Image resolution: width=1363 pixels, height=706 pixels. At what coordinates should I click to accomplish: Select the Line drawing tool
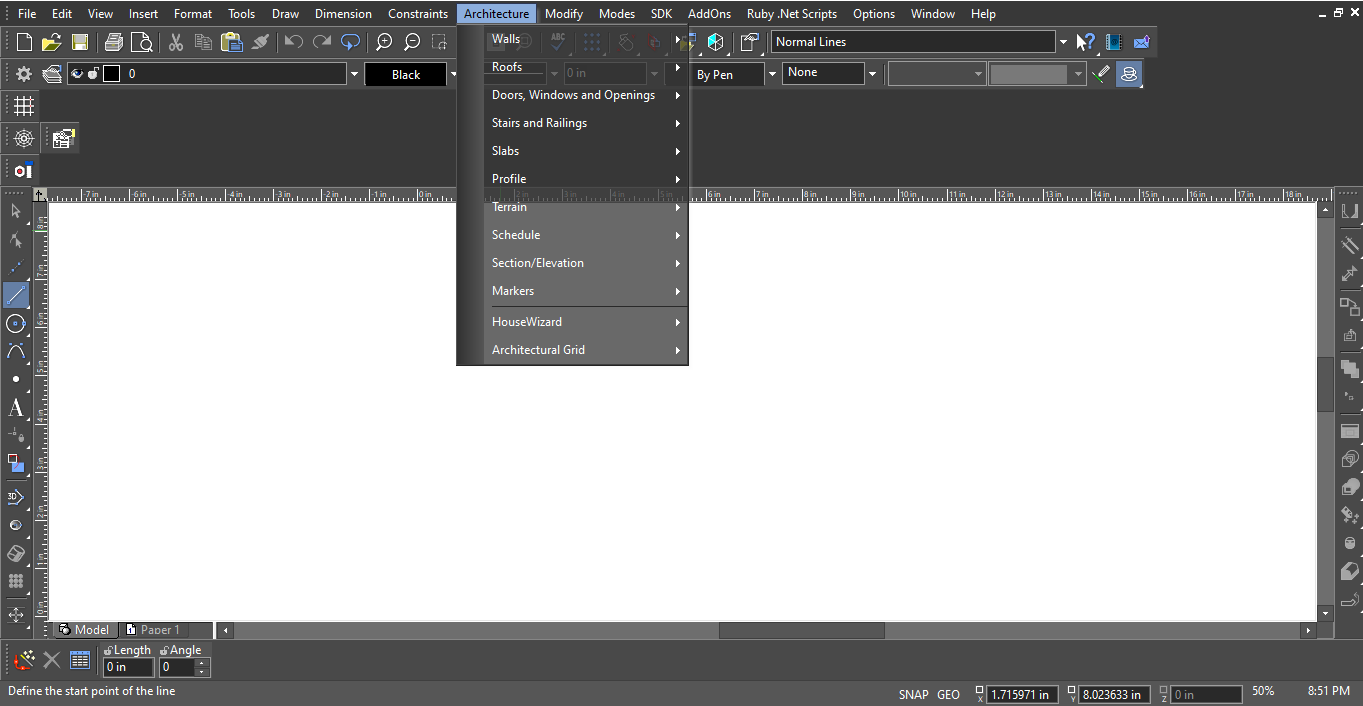point(16,295)
